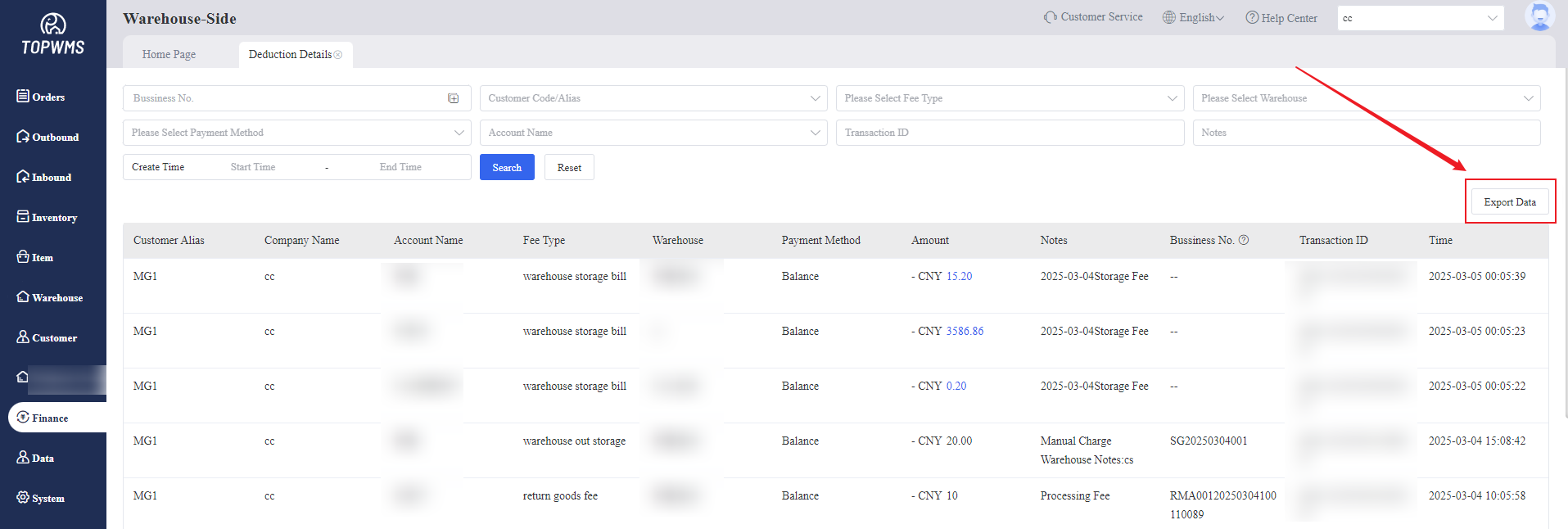Switch to the Home Page tab
The width and height of the screenshot is (1568, 529).
click(169, 55)
